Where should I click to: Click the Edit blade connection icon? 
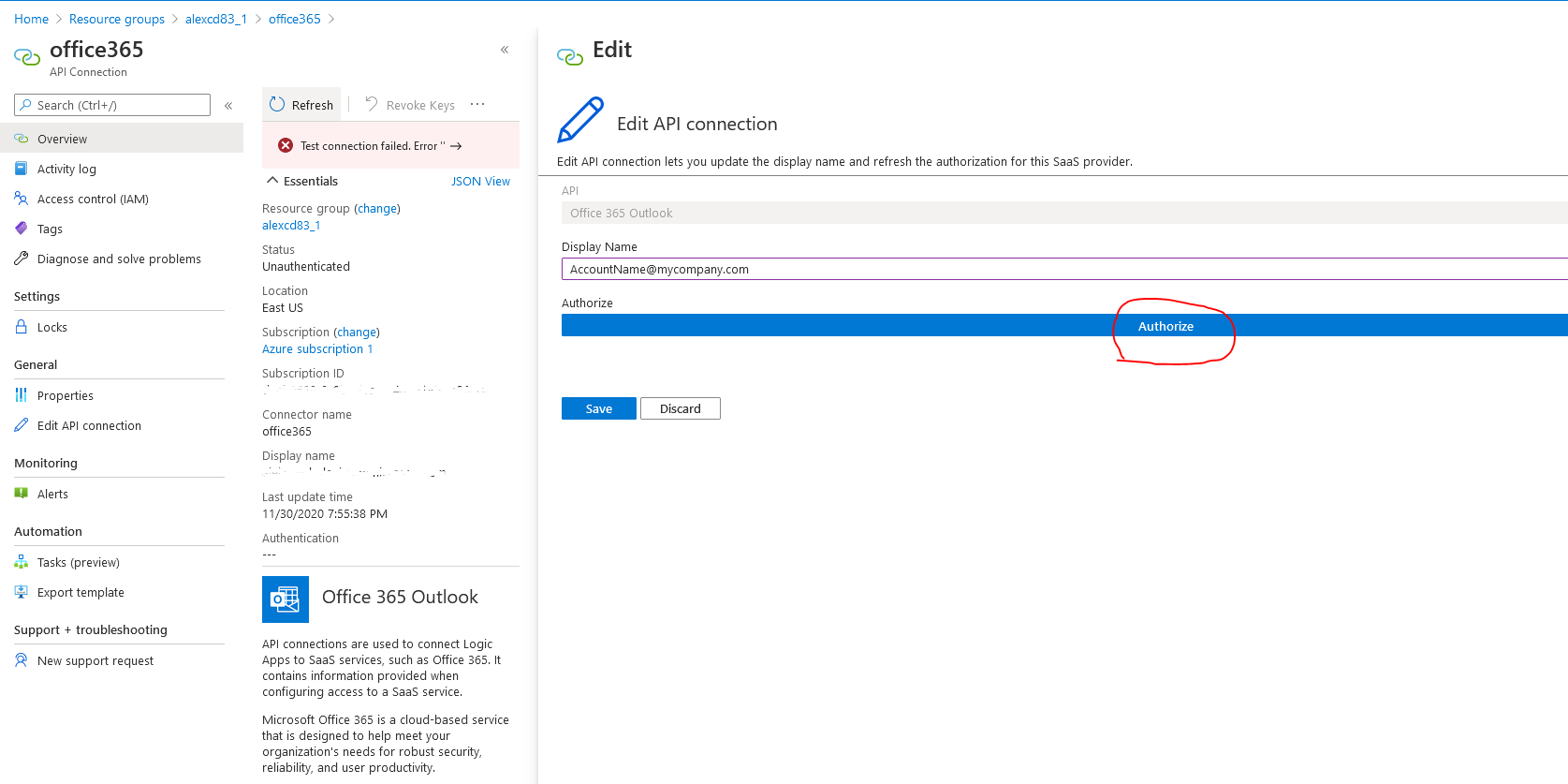click(x=570, y=57)
